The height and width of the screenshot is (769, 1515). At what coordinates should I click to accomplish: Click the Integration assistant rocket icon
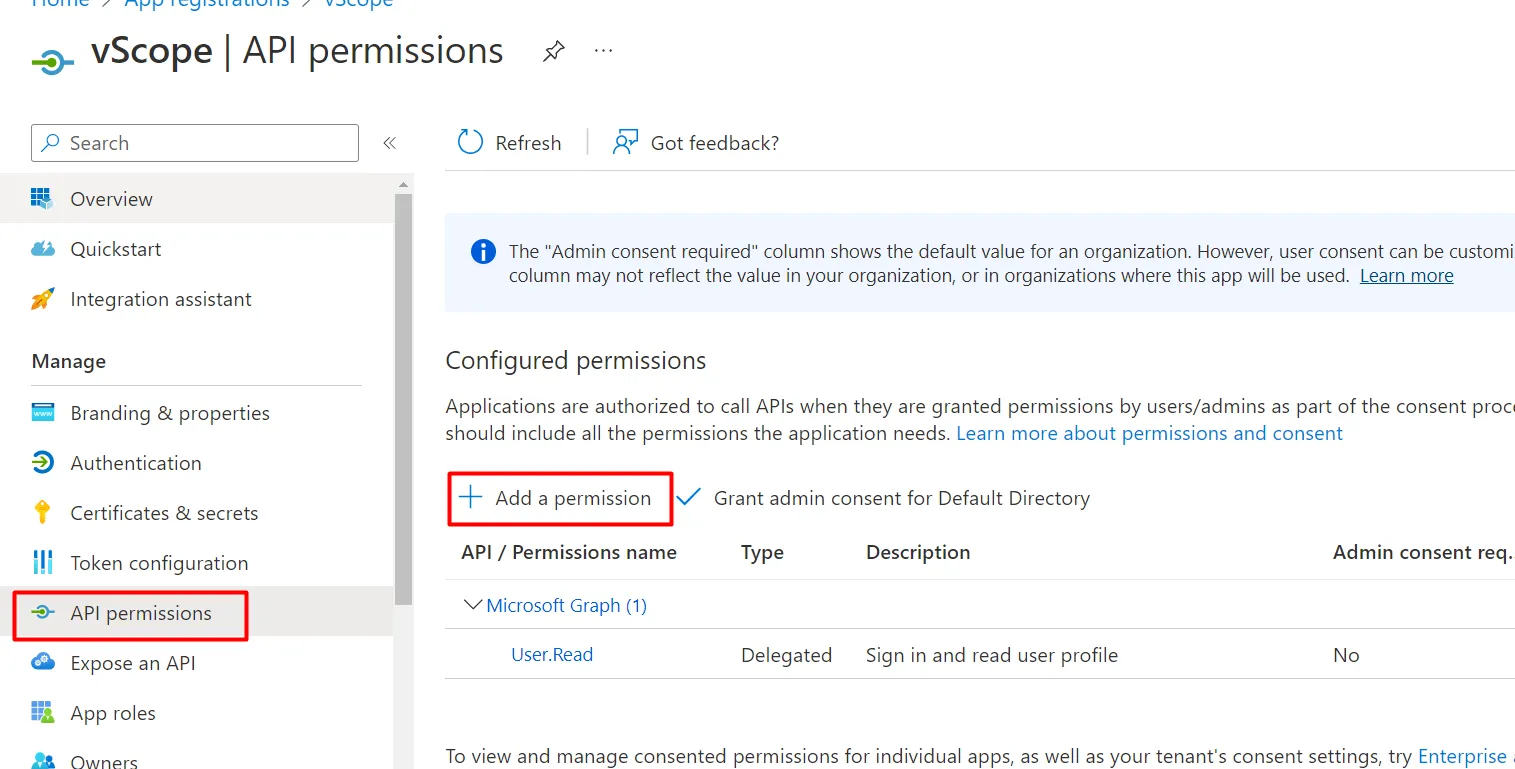[x=42, y=298]
